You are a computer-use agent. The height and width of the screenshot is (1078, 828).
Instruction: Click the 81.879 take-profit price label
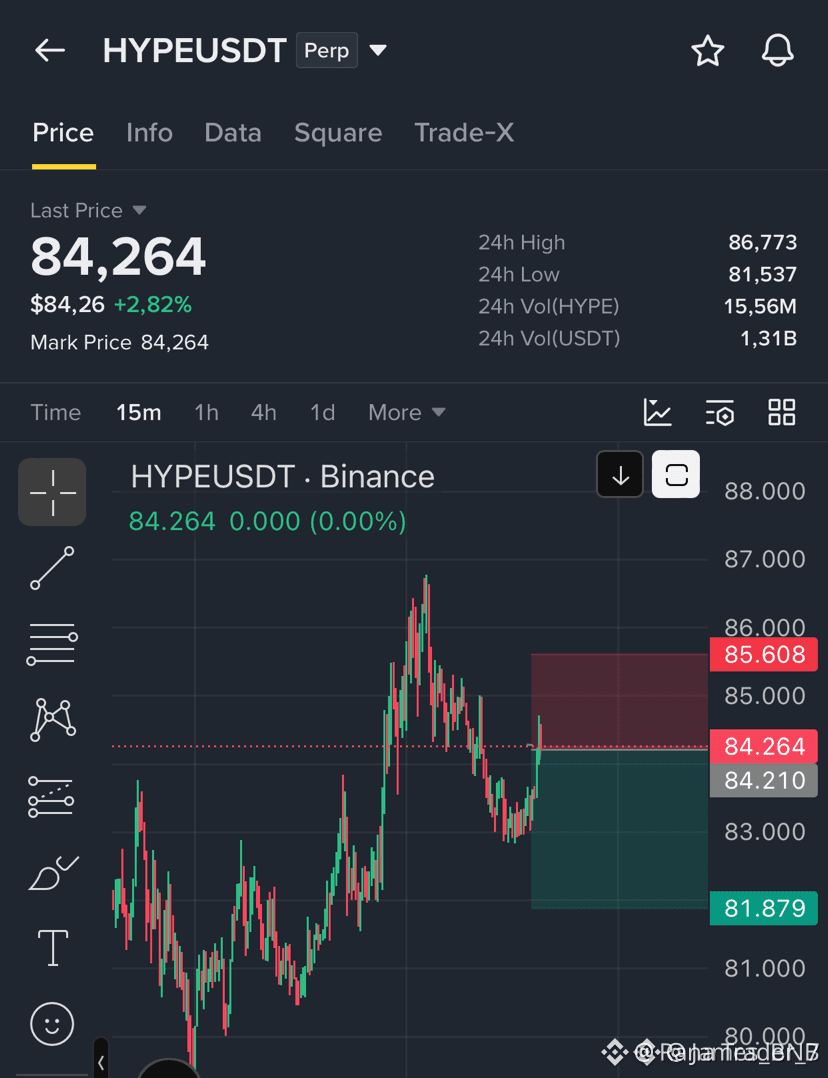point(764,908)
